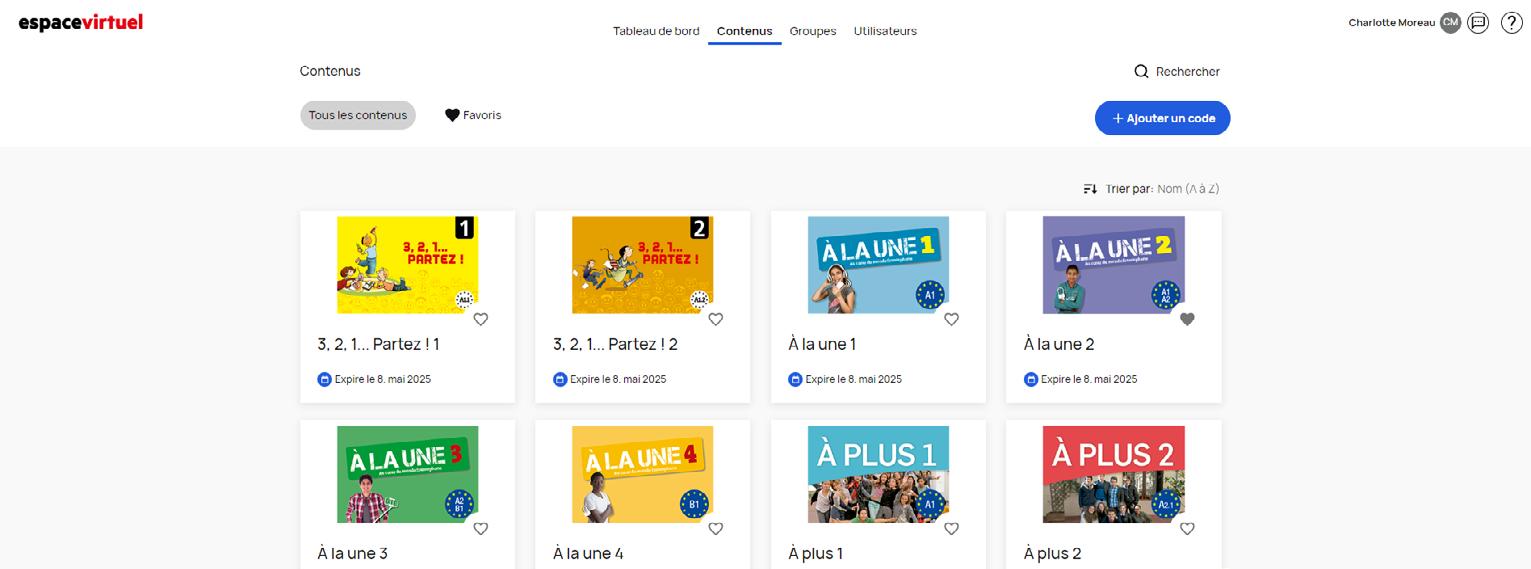The height and width of the screenshot is (569, 1531).
Task: Click the sort order icon
Action: 1090,189
